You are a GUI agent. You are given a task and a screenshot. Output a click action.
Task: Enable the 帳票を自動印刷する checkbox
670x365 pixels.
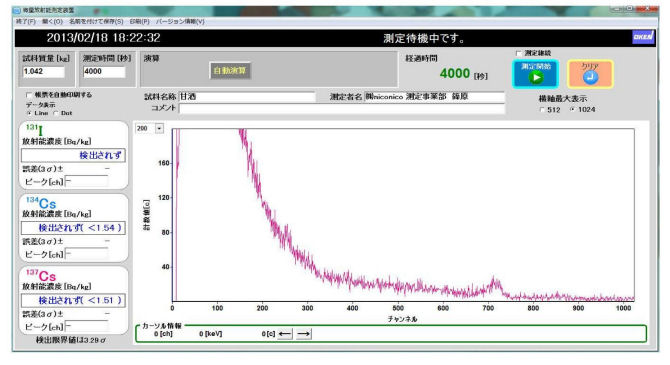(29, 95)
